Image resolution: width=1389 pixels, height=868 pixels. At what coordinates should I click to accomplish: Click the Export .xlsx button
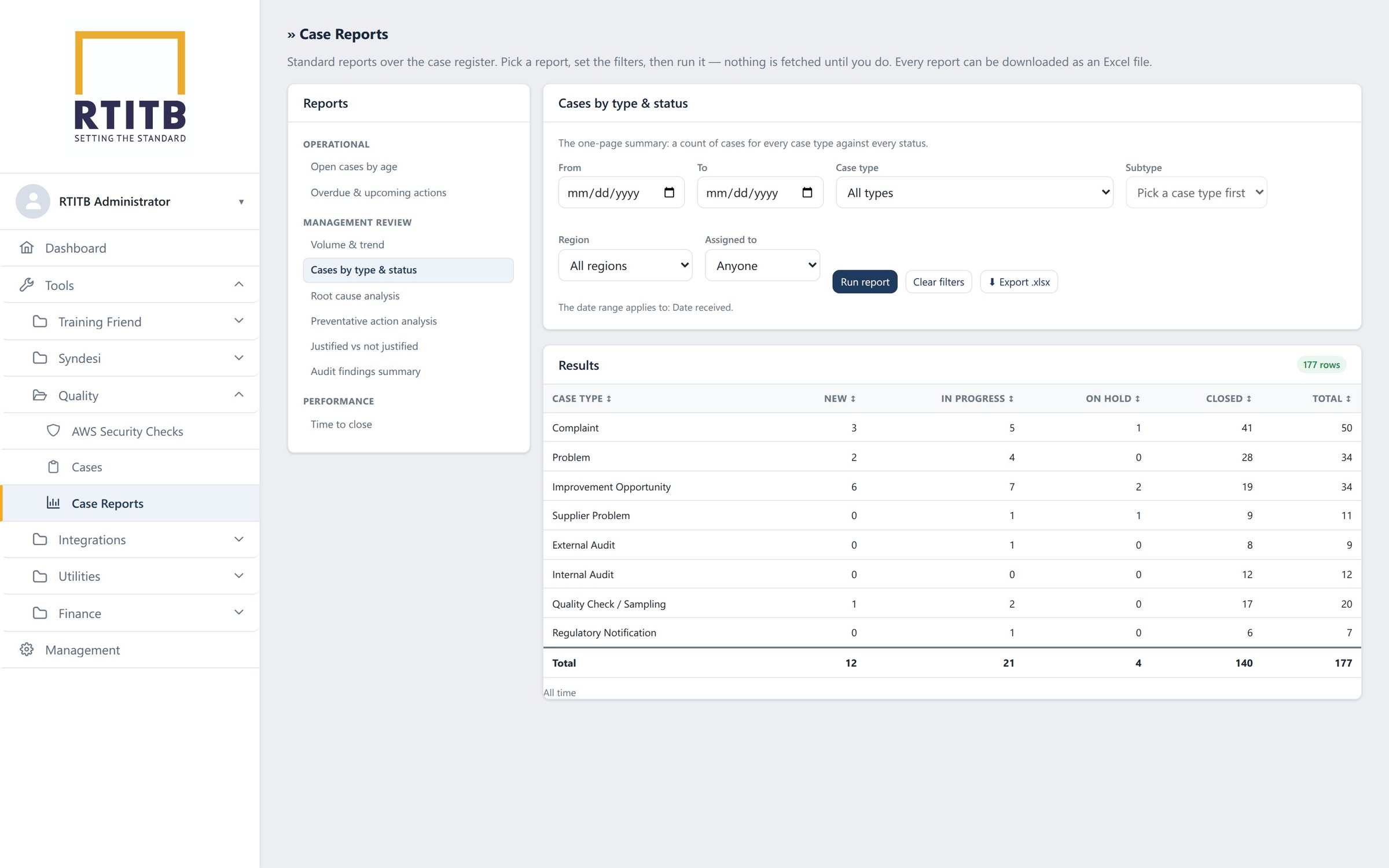[x=1019, y=282]
